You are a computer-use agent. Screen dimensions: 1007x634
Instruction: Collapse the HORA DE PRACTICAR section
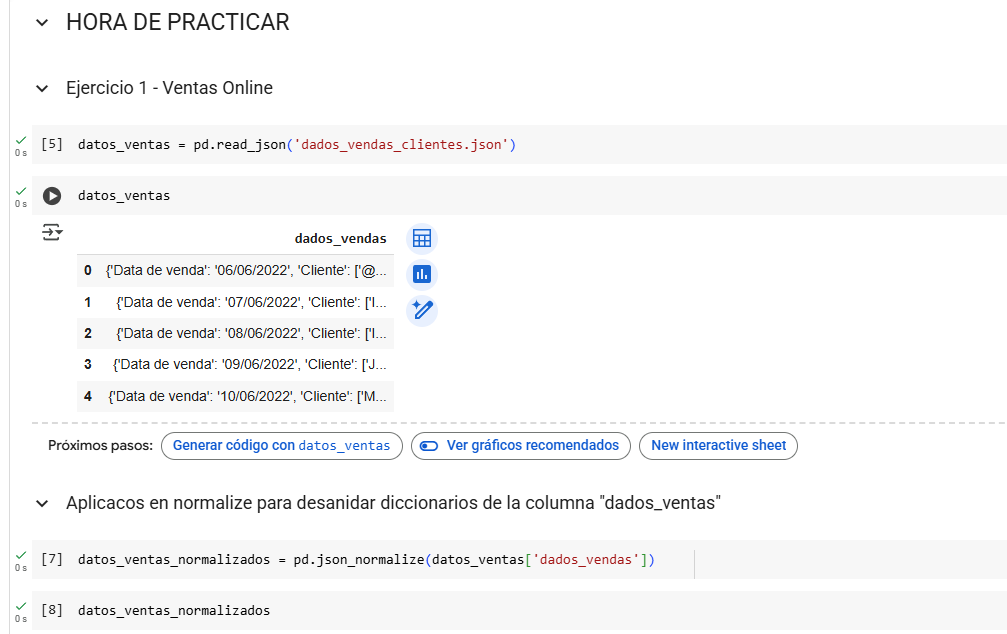click(42, 23)
